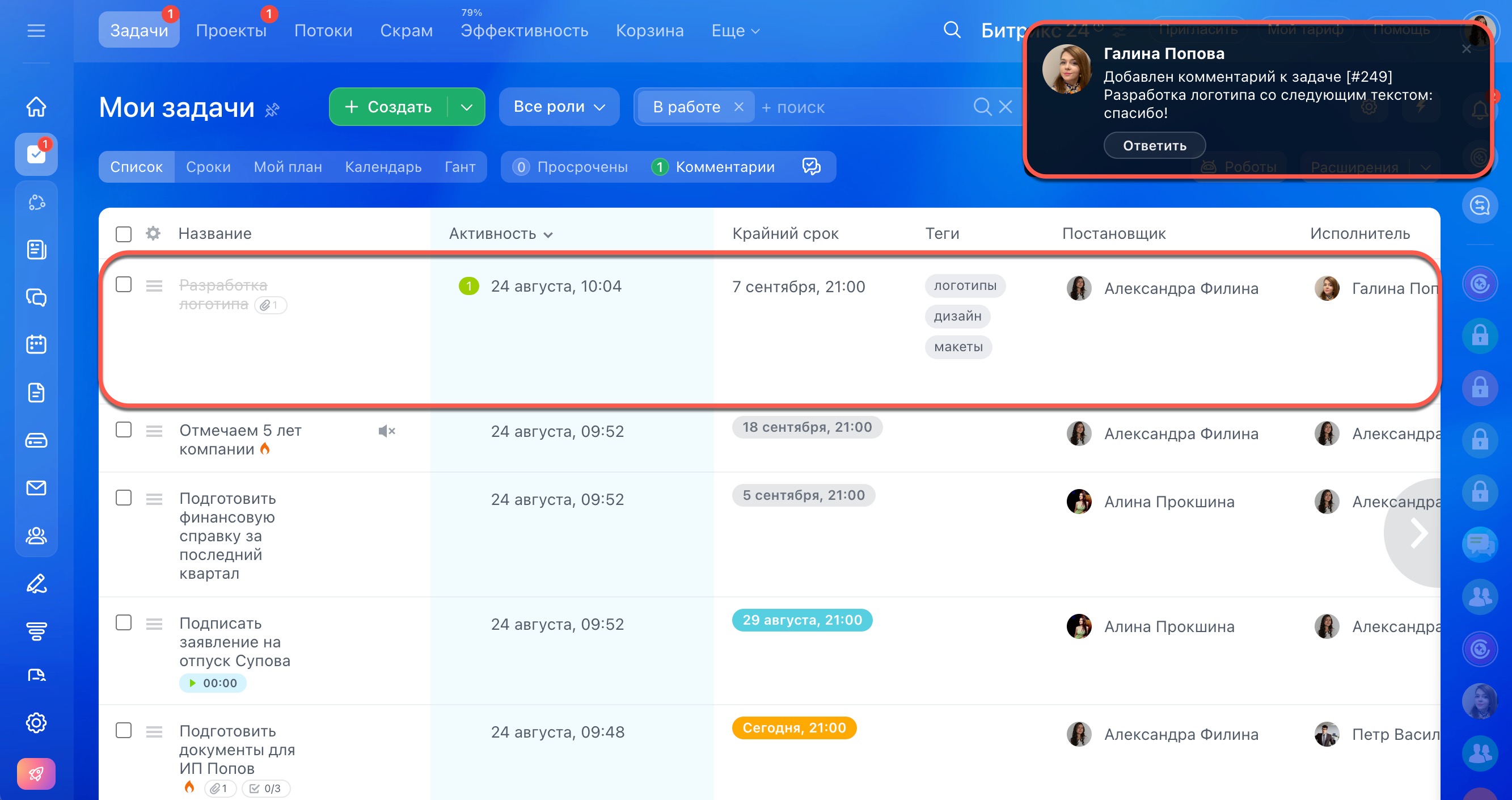Open Корзина tab
This screenshot has height=800, width=1512.
coord(650,31)
